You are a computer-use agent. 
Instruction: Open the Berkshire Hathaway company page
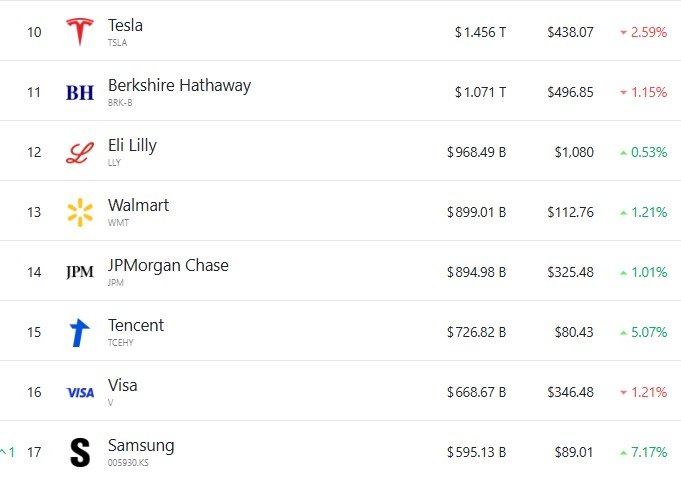pos(179,85)
